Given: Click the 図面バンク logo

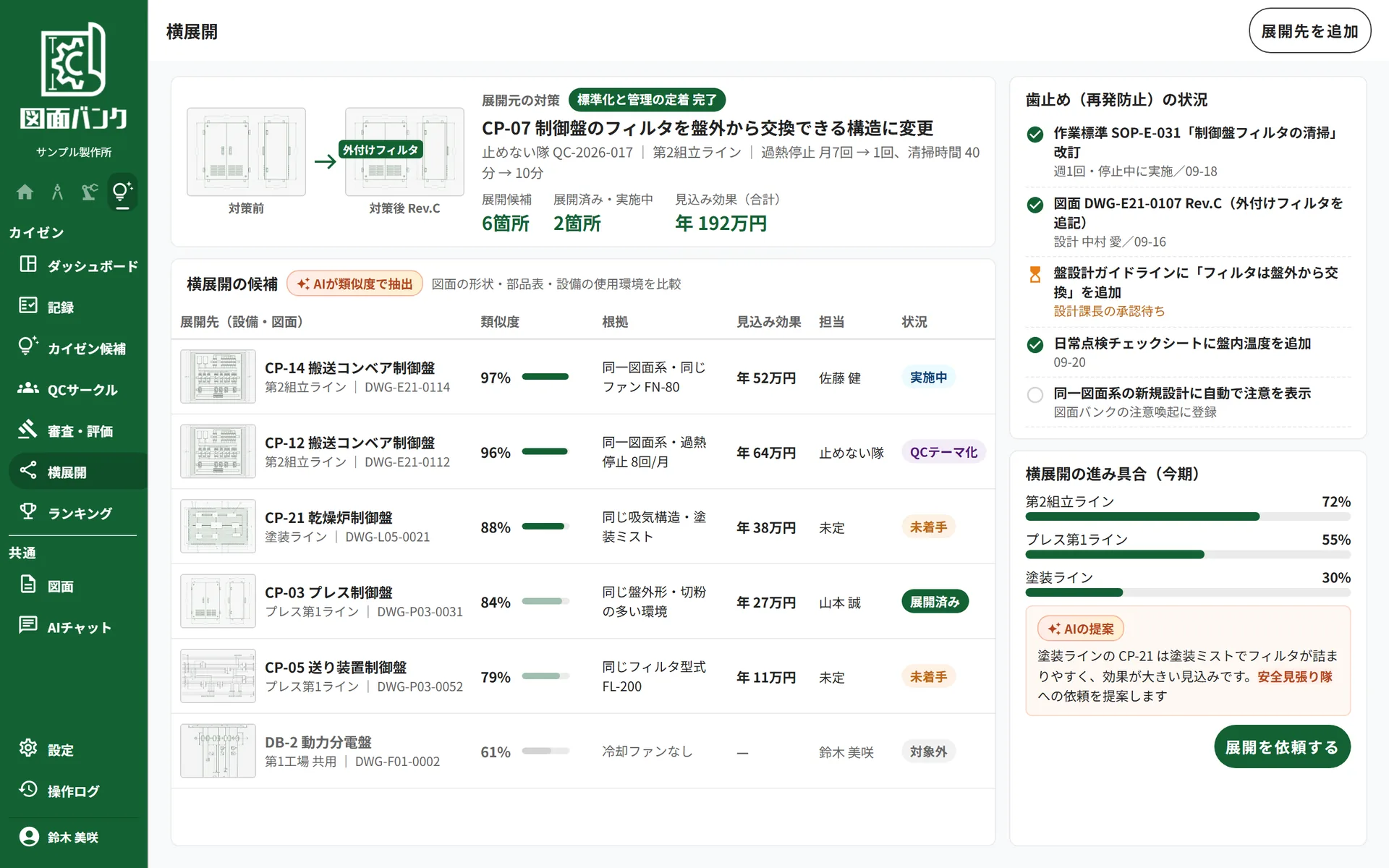Looking at the screenshot, I should pos(74,77).
